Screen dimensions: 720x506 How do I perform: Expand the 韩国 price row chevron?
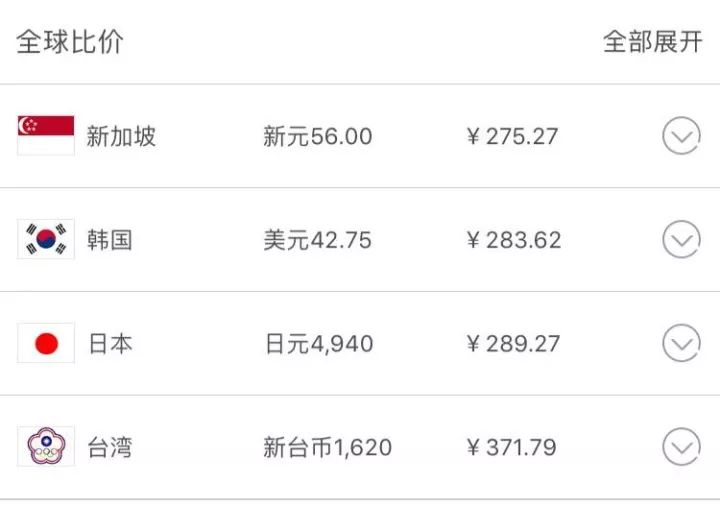click(681, 240)
